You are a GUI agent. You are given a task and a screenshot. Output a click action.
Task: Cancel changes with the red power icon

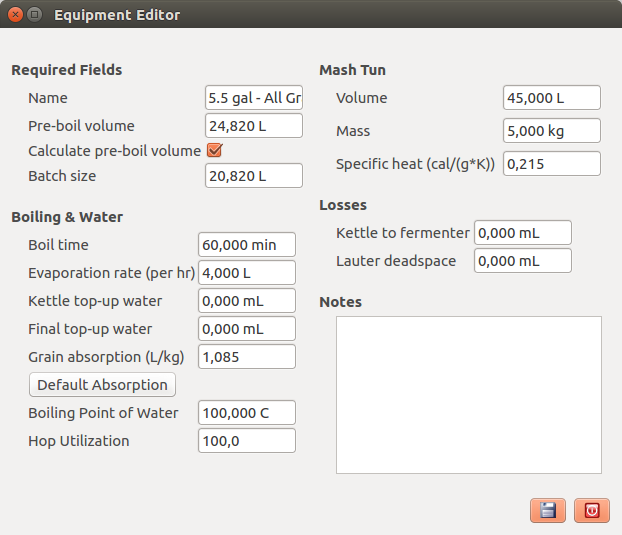592,510
